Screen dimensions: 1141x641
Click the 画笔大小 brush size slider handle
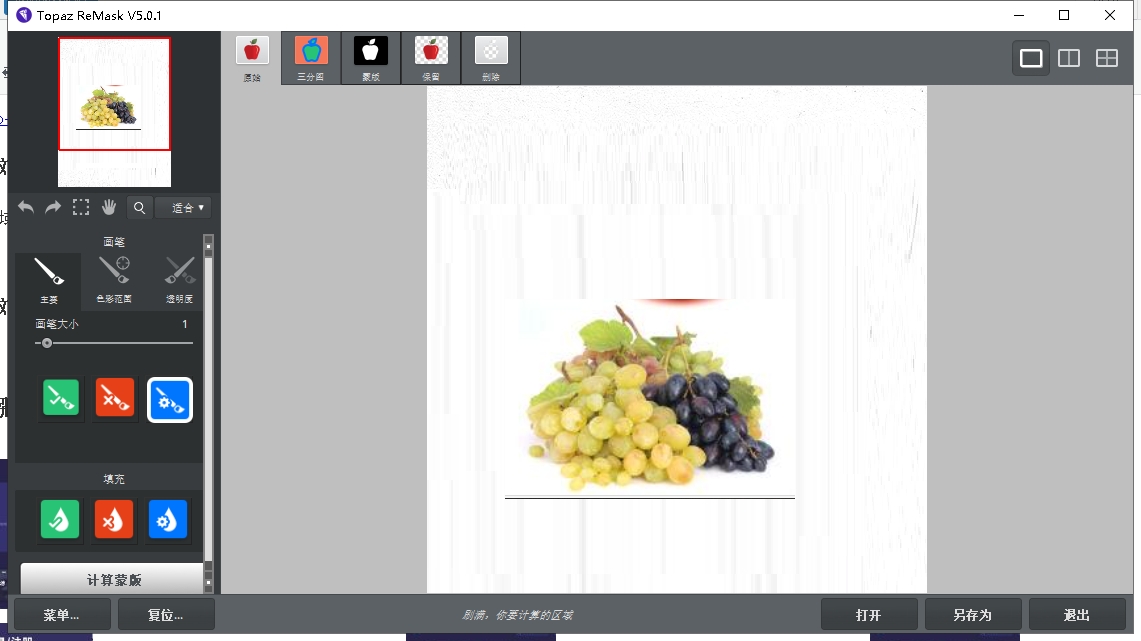click(47, 343)
